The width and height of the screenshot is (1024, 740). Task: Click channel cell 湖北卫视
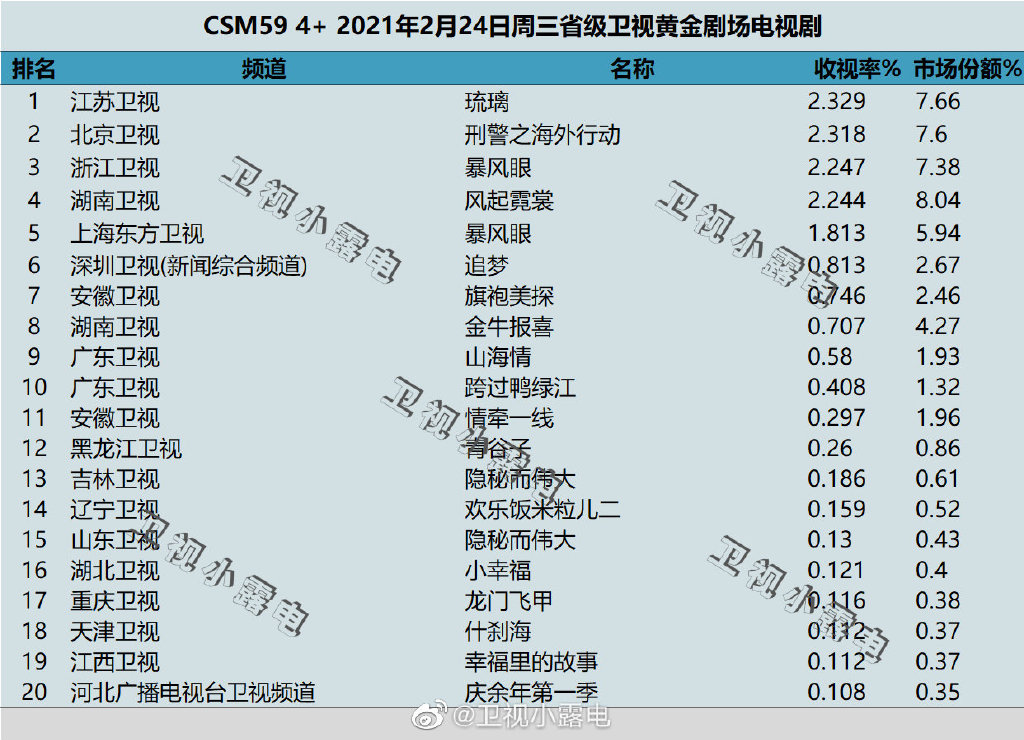115,570
